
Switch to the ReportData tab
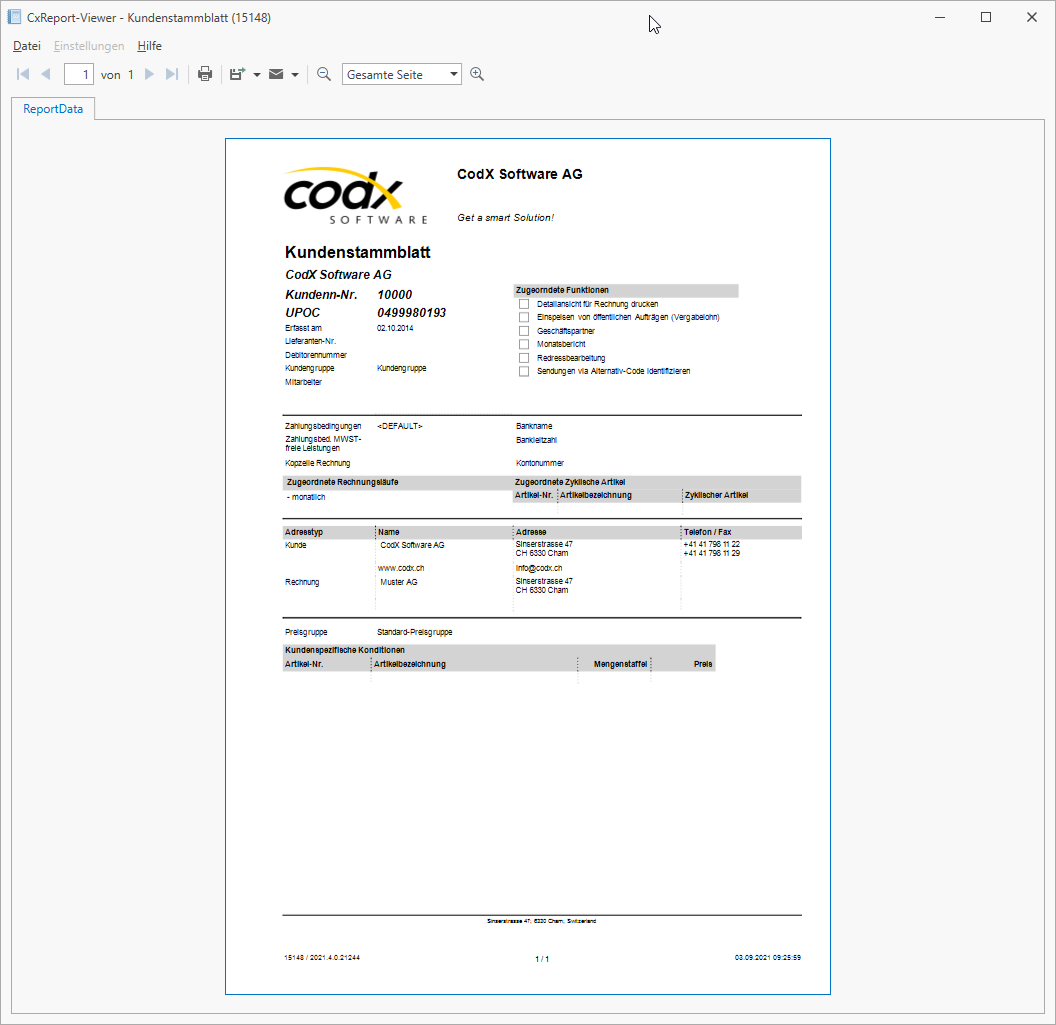(52, 108)
